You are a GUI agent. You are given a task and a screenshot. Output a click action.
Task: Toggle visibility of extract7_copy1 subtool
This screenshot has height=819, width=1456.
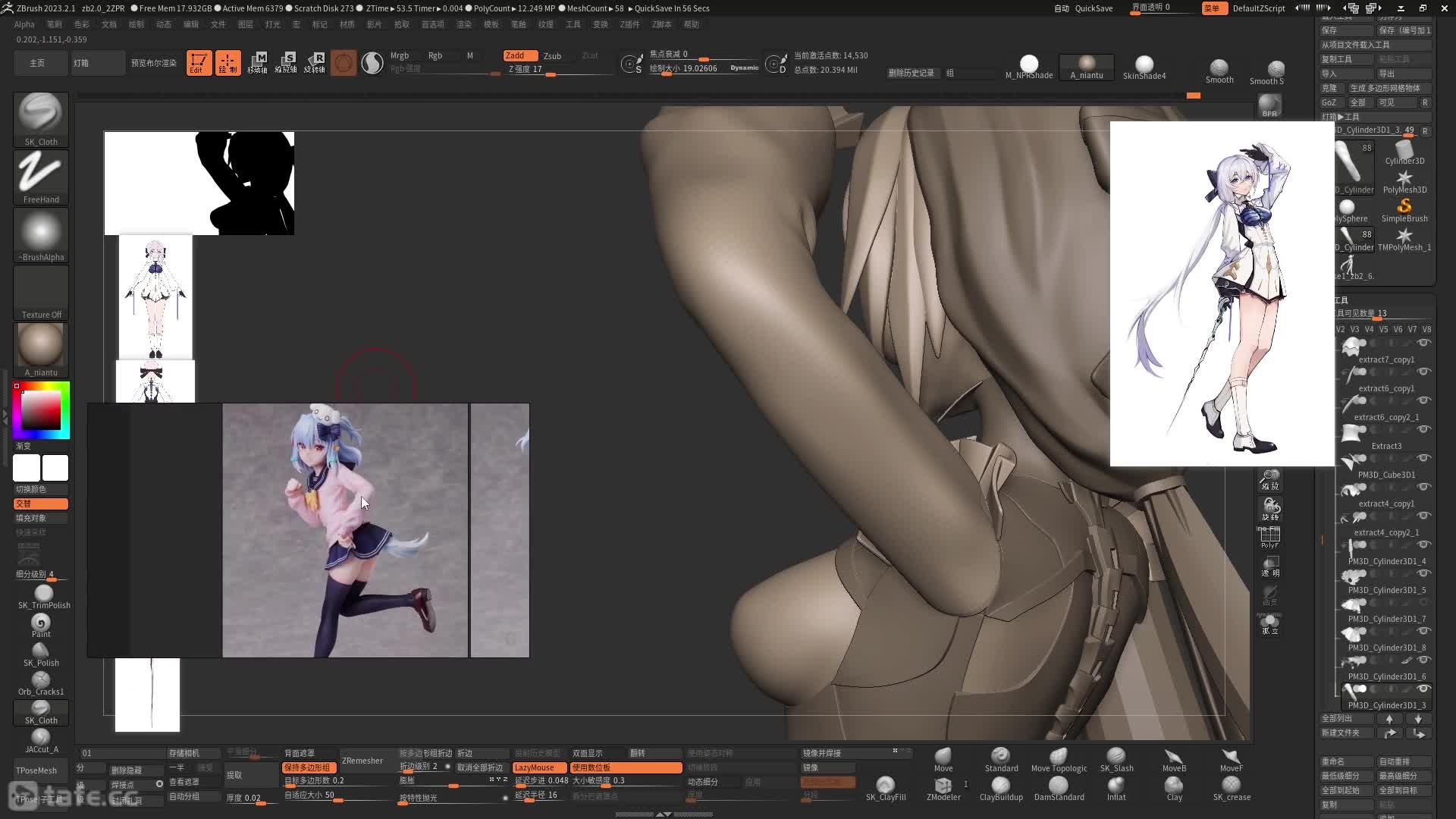click(x=1423, y=343)
